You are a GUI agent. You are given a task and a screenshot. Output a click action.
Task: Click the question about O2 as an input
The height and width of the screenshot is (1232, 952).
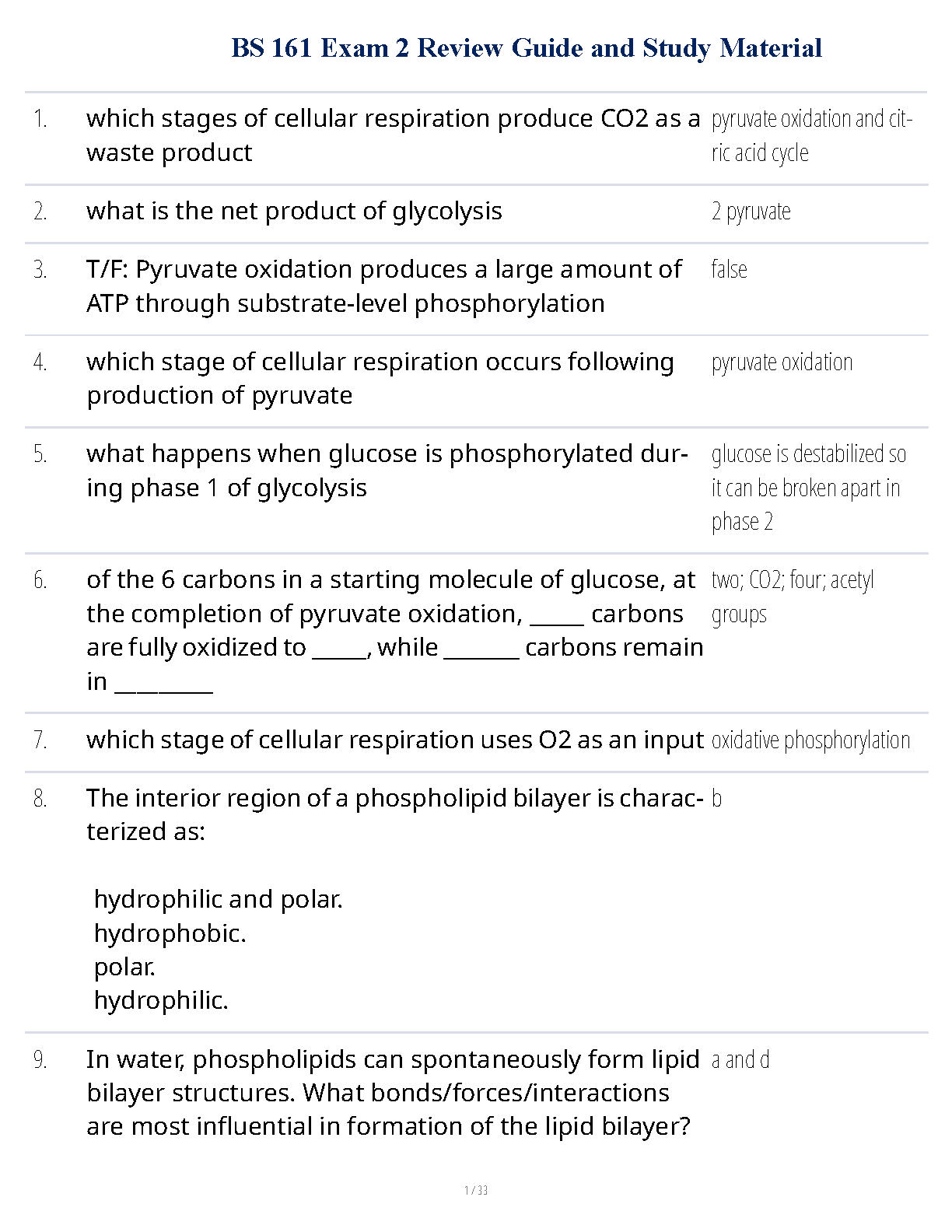(394, 740)
